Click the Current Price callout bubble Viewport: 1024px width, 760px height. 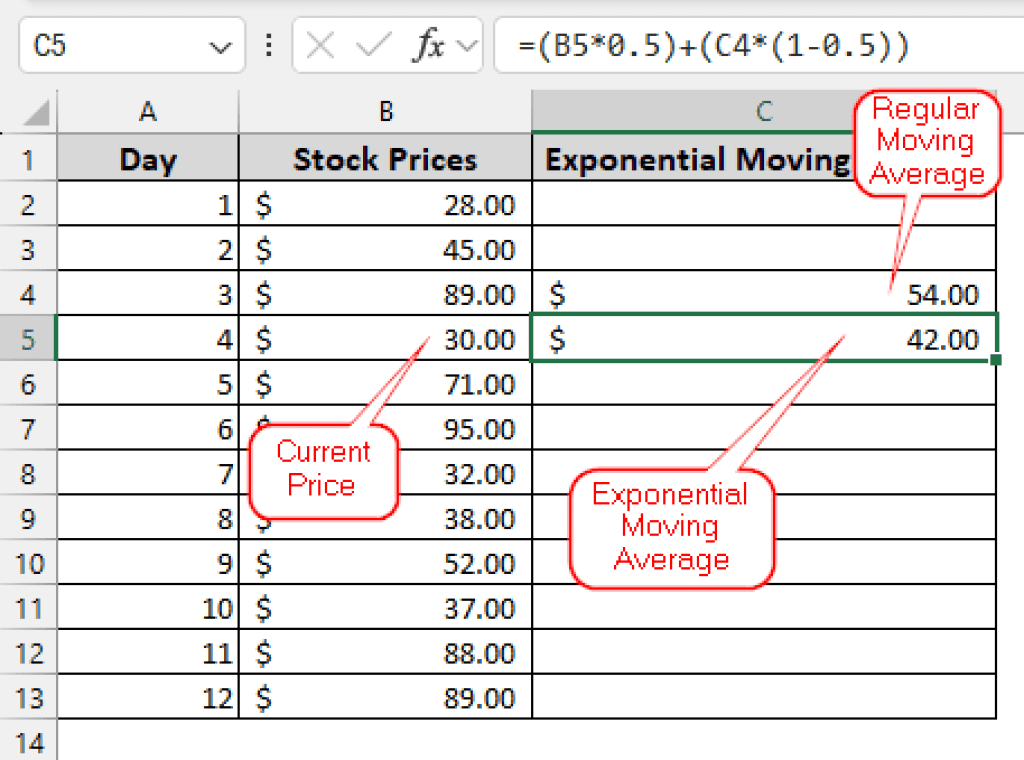click(322, 469)
